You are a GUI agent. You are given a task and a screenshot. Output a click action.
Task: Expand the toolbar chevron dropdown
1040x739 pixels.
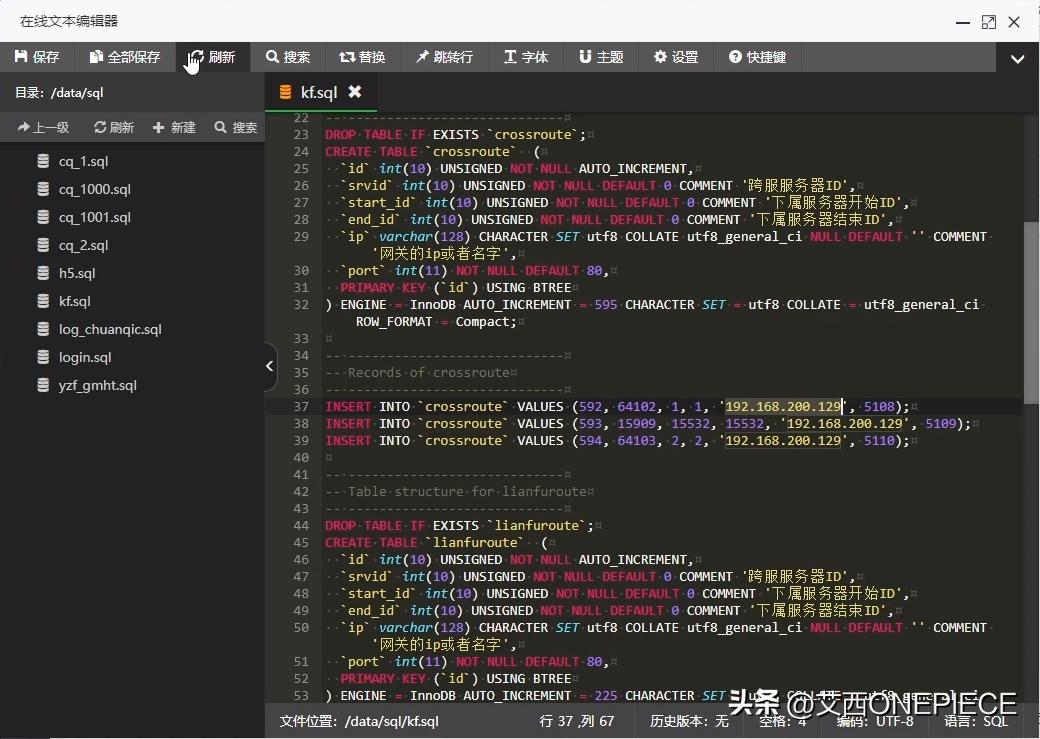1017,59
